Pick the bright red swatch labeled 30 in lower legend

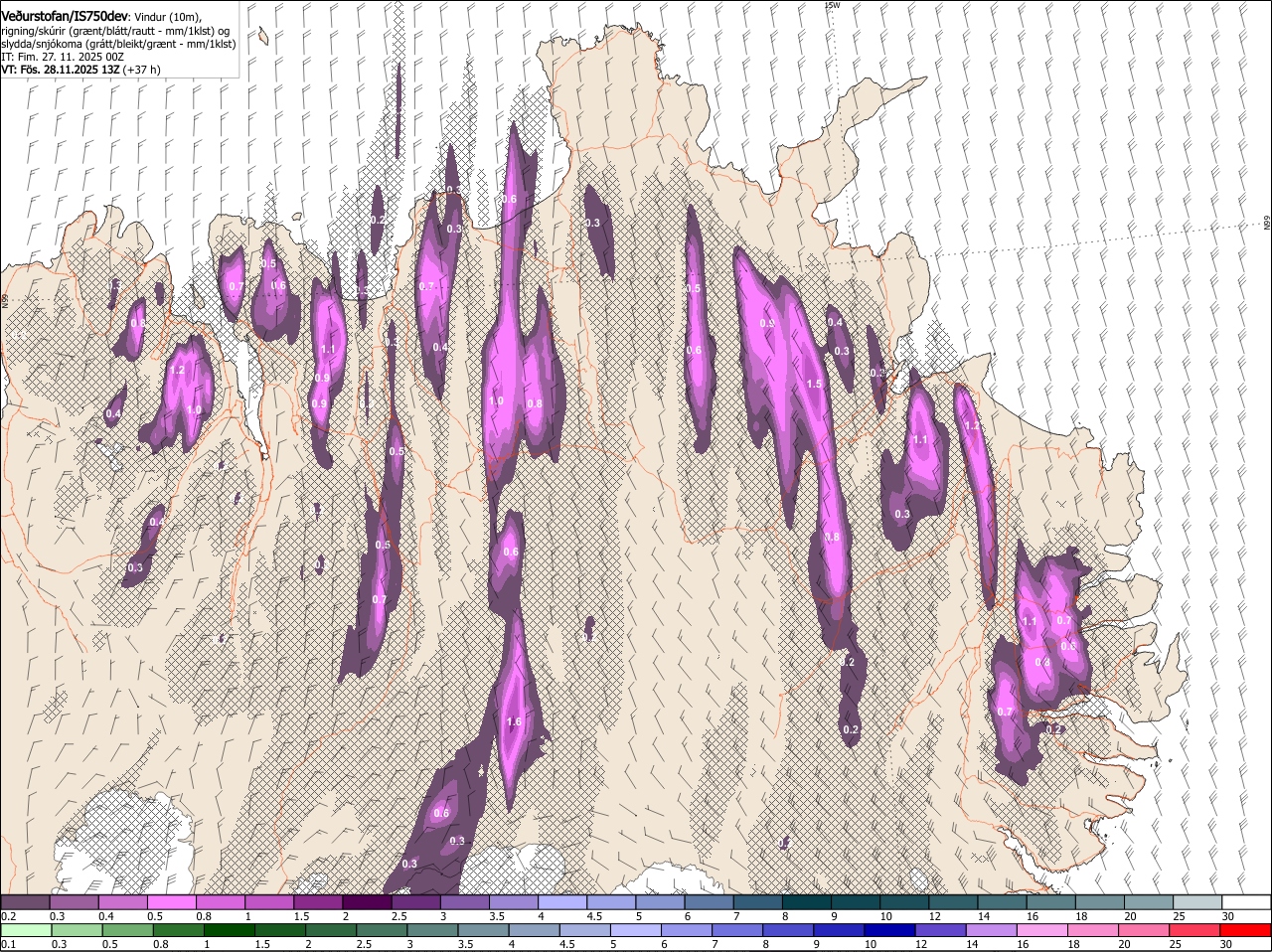tap(1246, 930)
